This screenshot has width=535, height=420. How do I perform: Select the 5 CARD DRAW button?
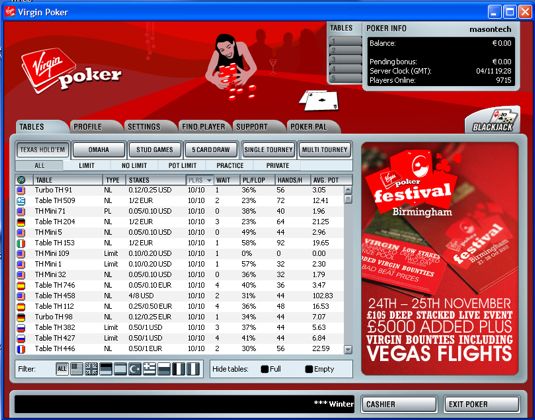[x=211, y=150]
